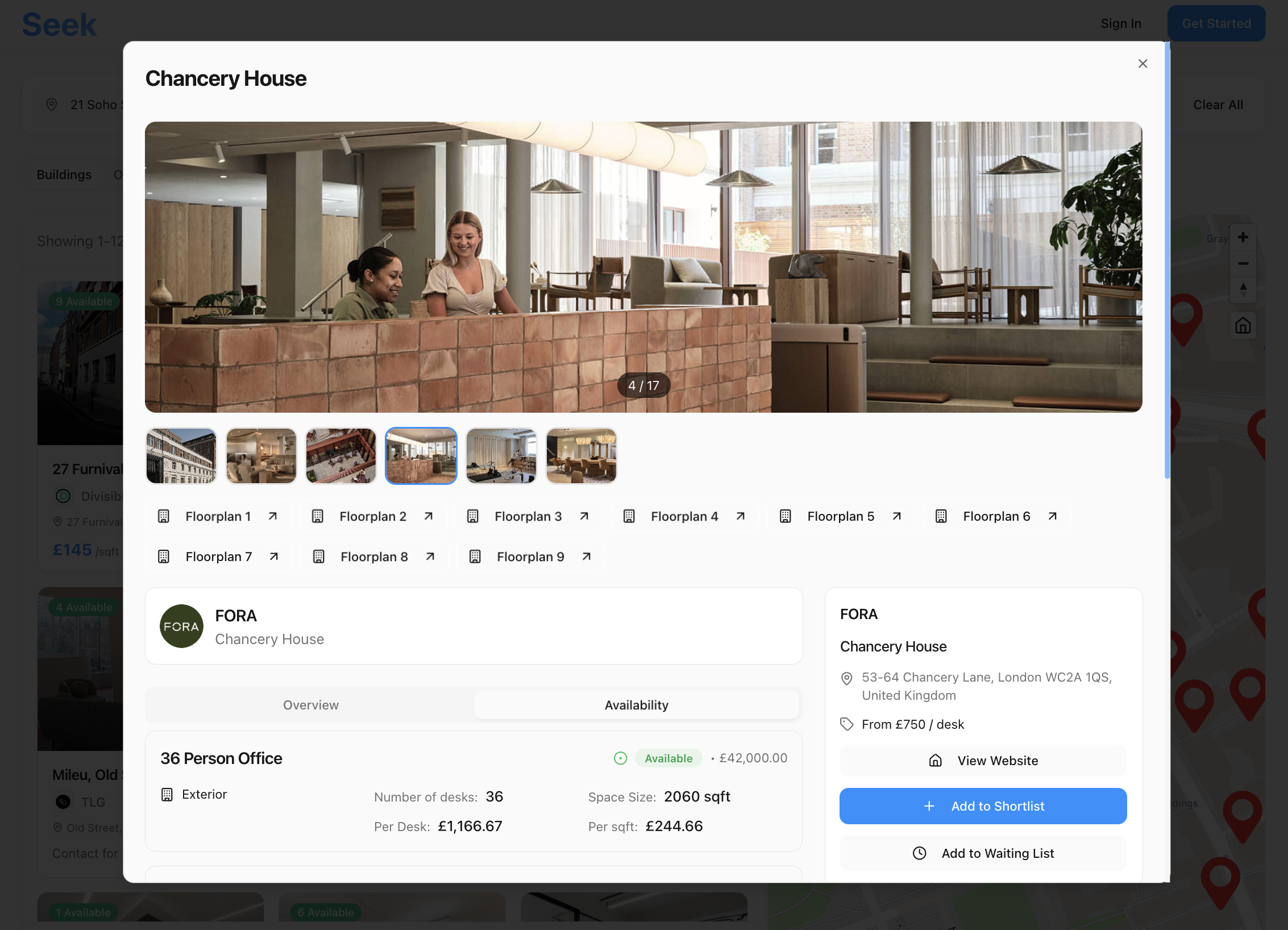Open Floorplan 9 external link arrow
Screen dimensions: 1288x930
[x=587, y=557]
